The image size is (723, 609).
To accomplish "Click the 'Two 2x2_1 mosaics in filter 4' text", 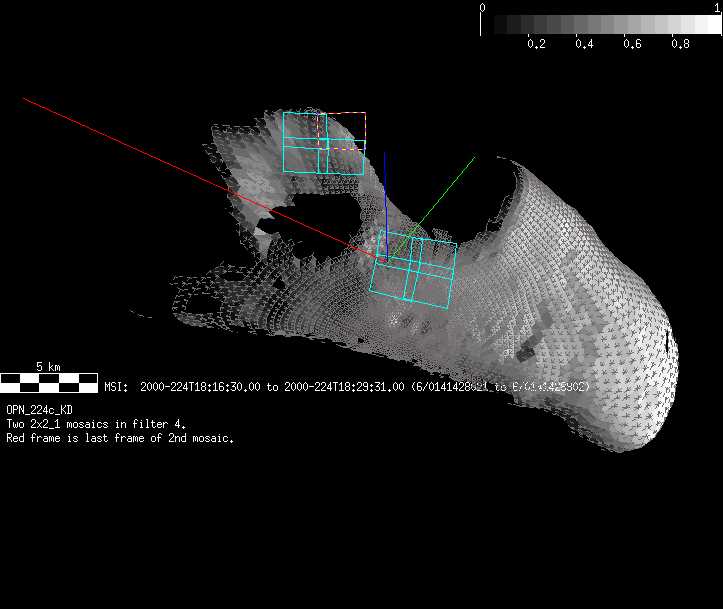I will point(96,424).
